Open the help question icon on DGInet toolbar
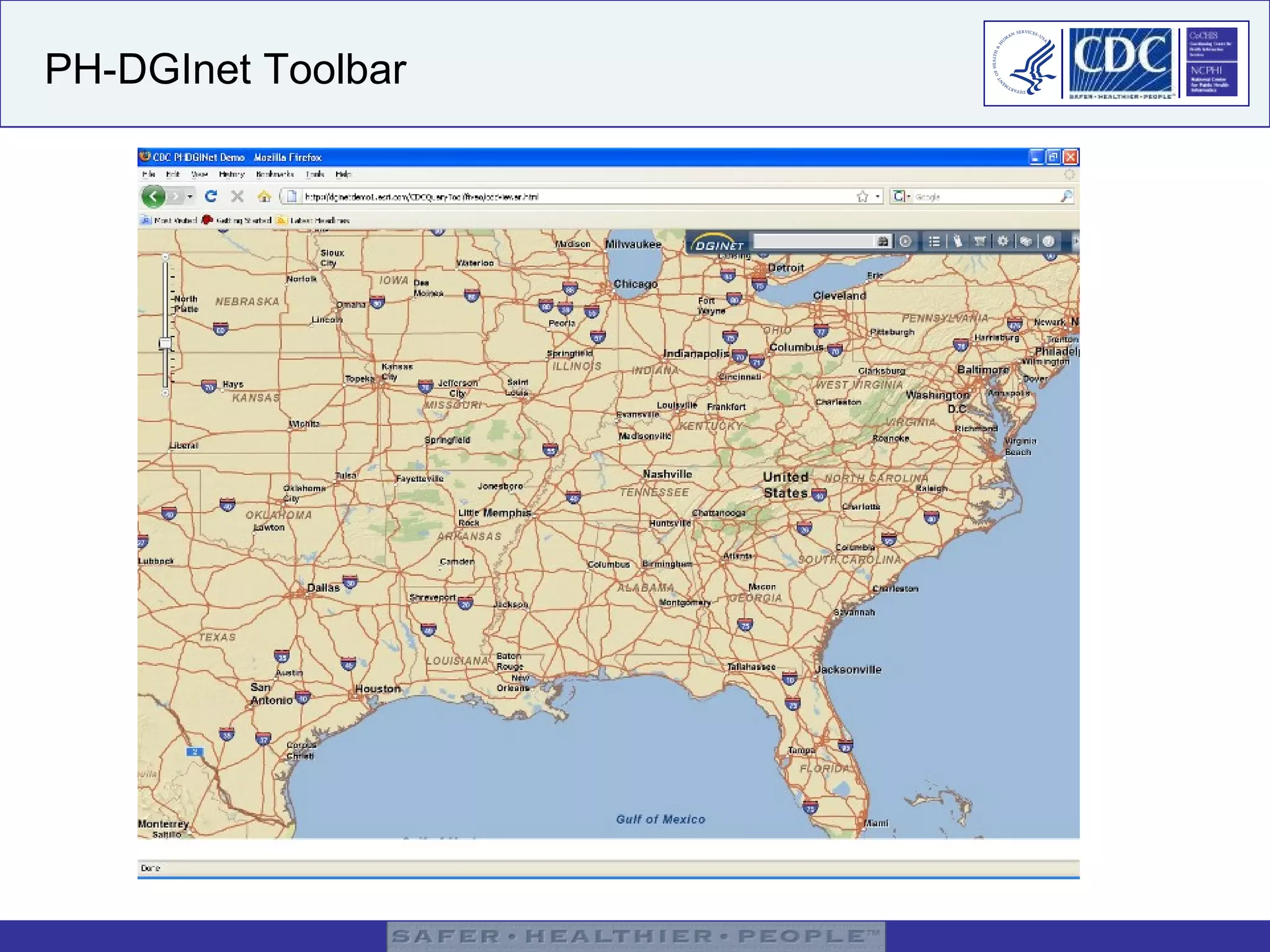 (1049, 241)
